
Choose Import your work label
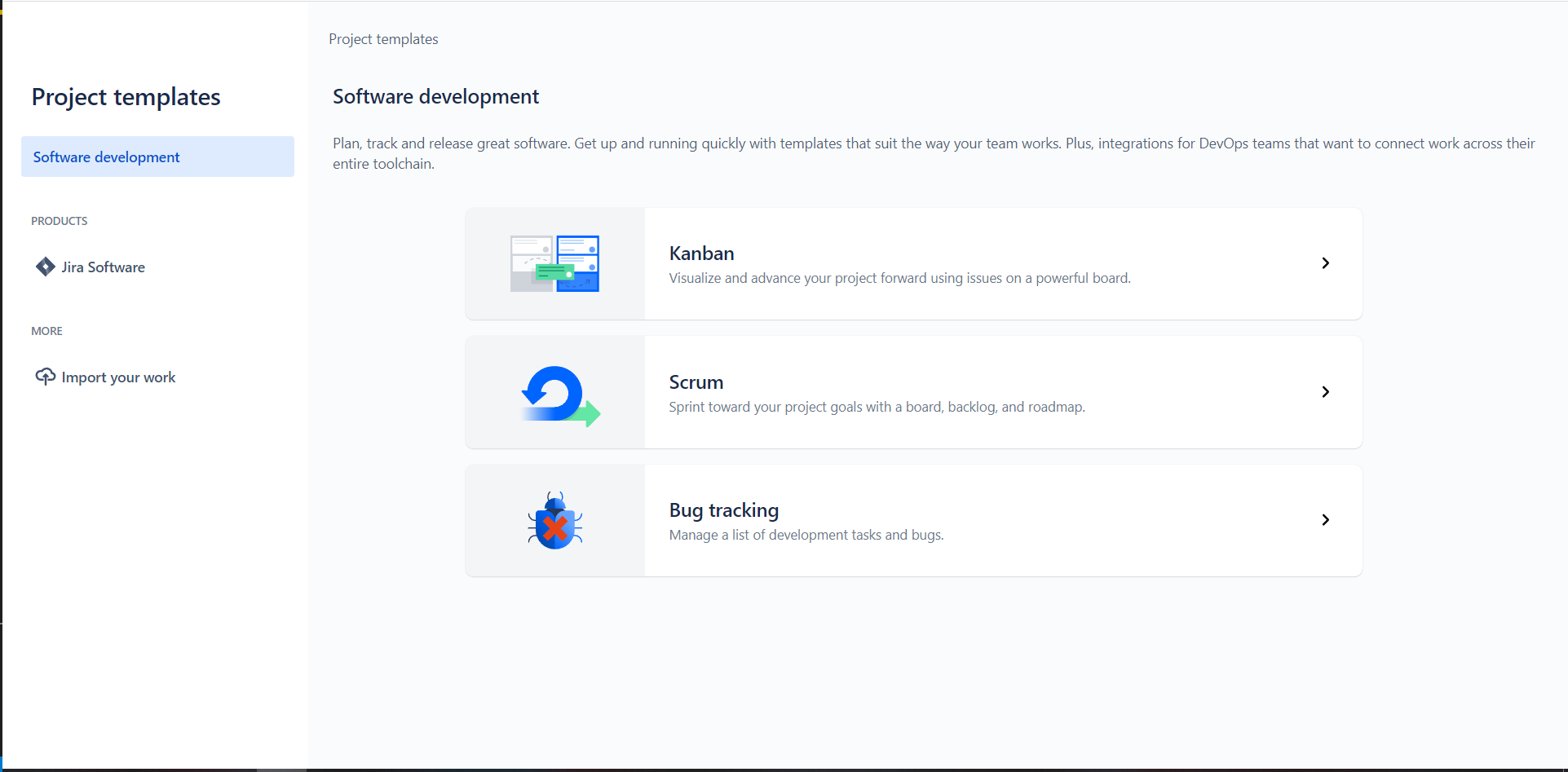(x=119, y=377)
